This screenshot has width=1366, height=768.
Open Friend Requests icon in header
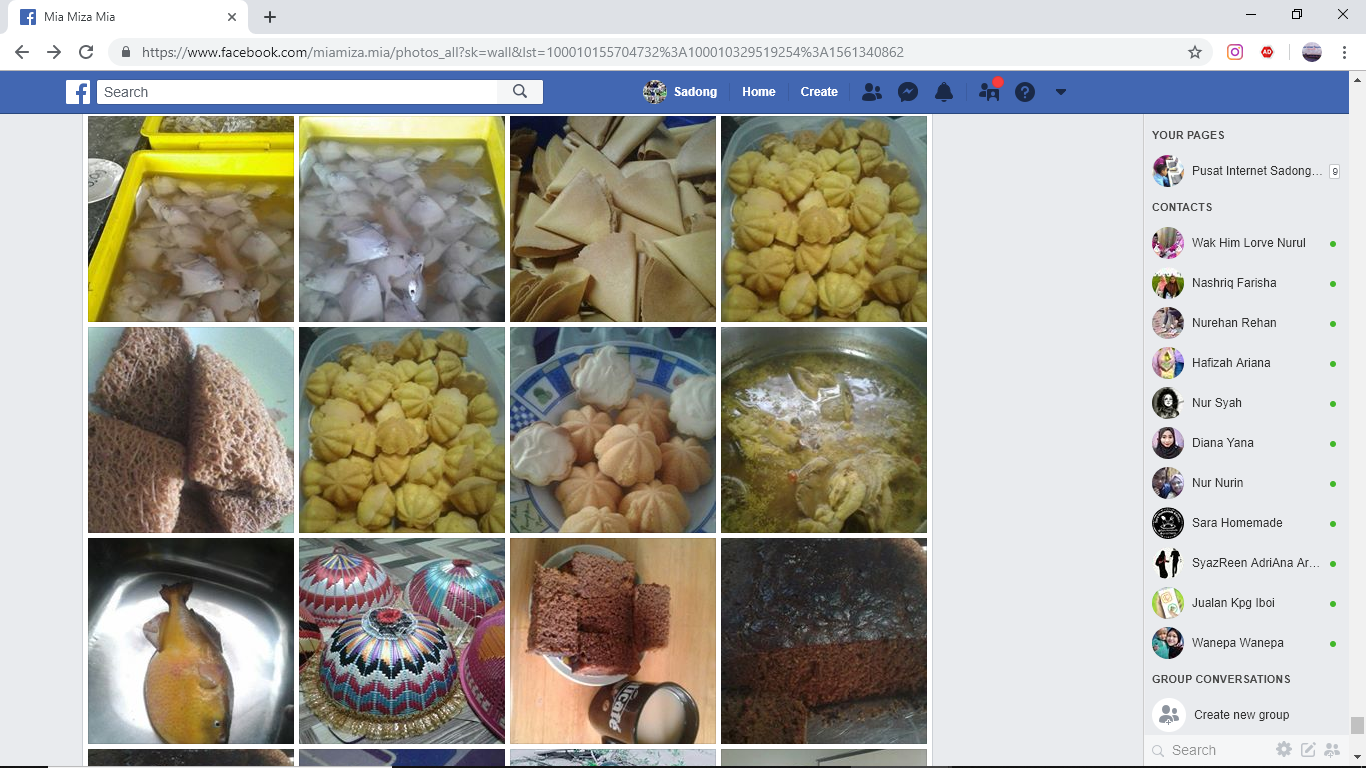[871, 92]
